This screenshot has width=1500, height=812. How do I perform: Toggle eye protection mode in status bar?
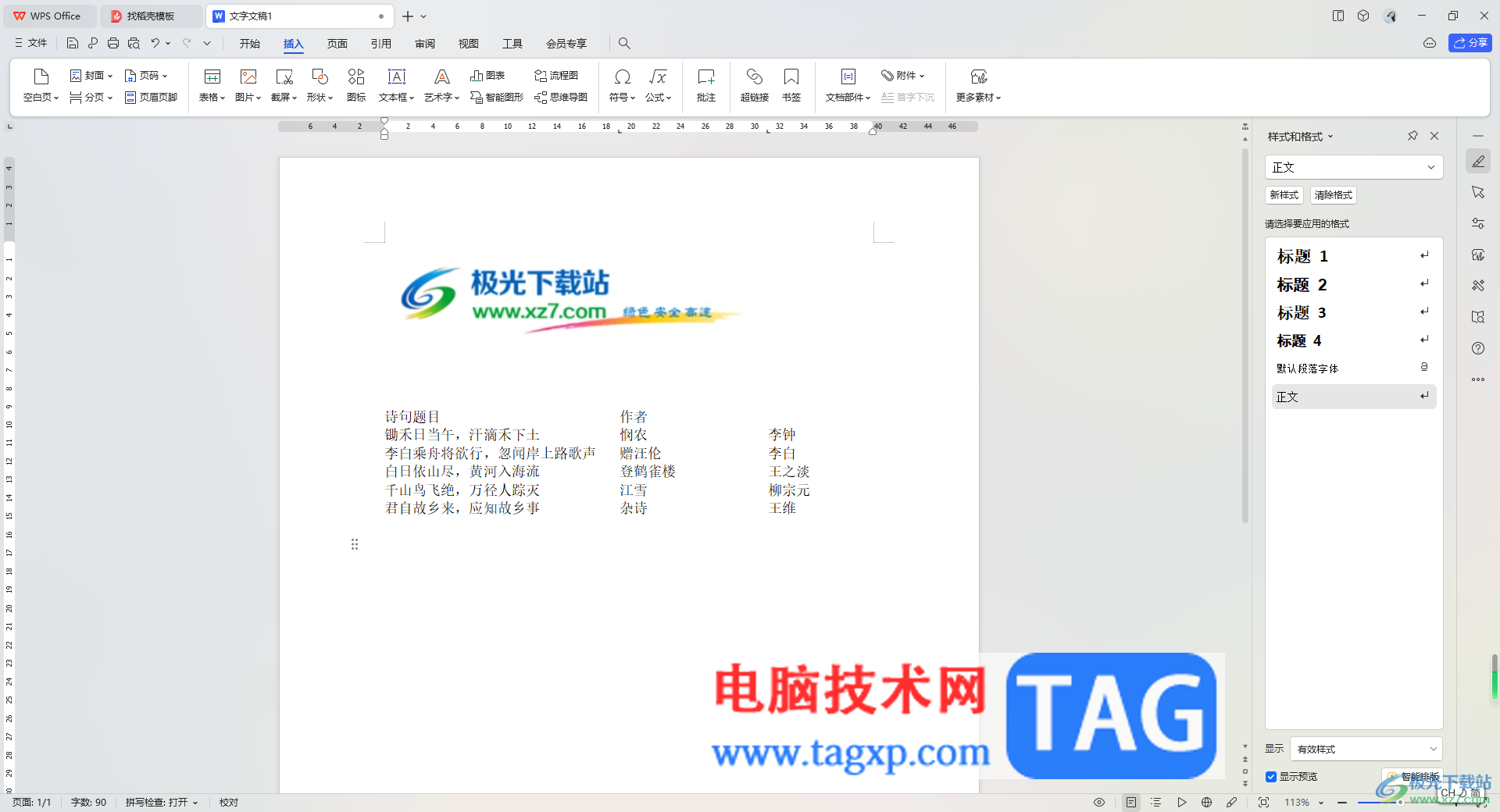click(1099, 803)
